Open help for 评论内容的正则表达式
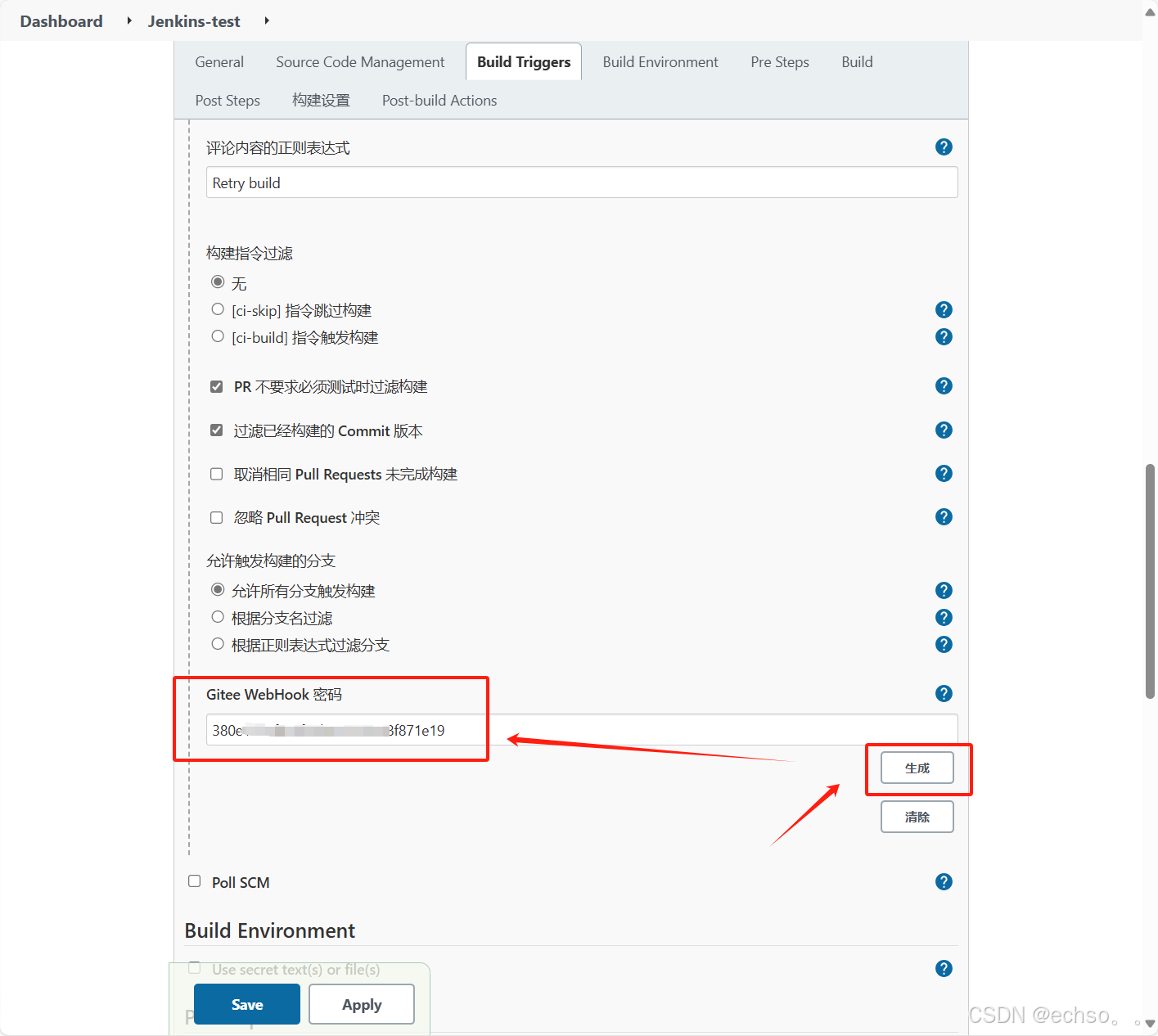The image size is (1158, 1036). click(x=944, y=147)
